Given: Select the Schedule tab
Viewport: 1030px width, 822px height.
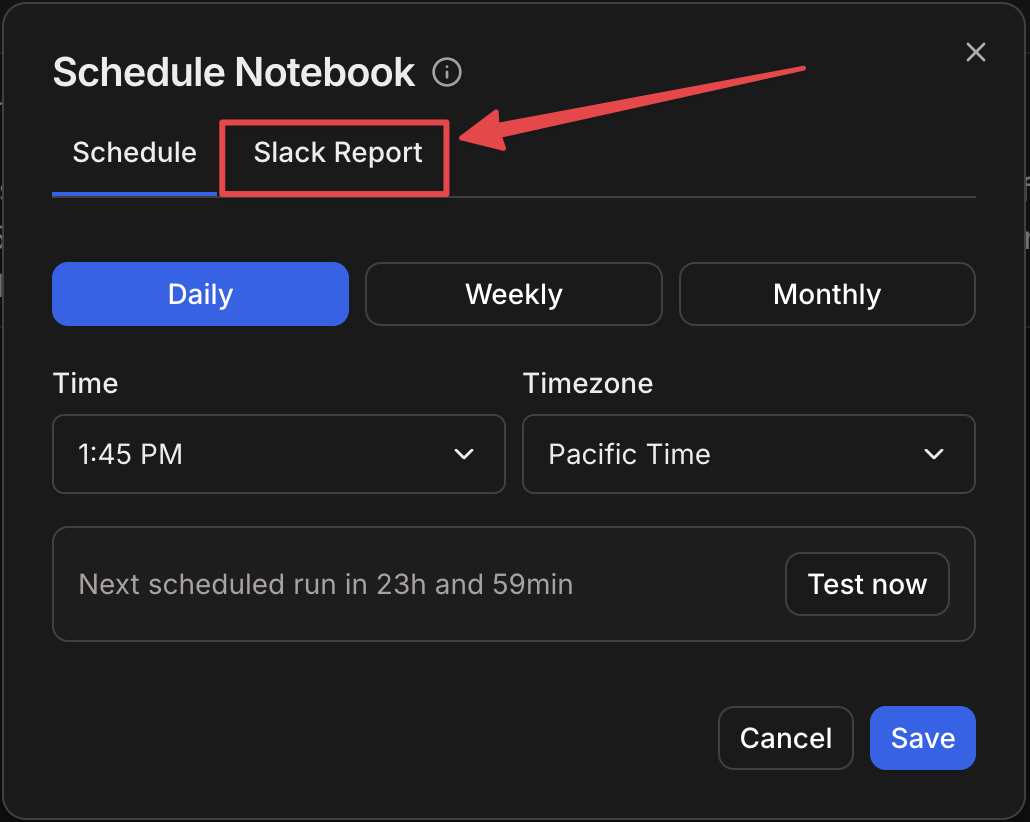Looking at the screenshot, I should 134,152.
